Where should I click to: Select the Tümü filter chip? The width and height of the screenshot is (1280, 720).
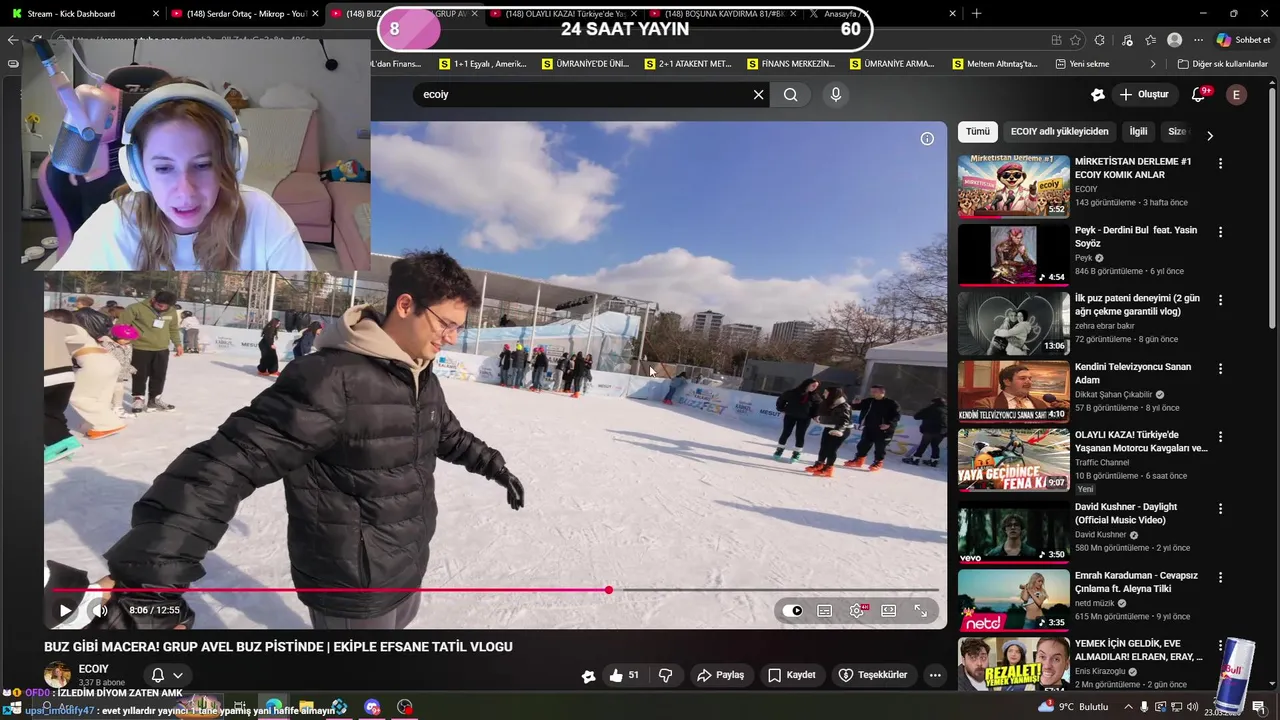point(977,131)
